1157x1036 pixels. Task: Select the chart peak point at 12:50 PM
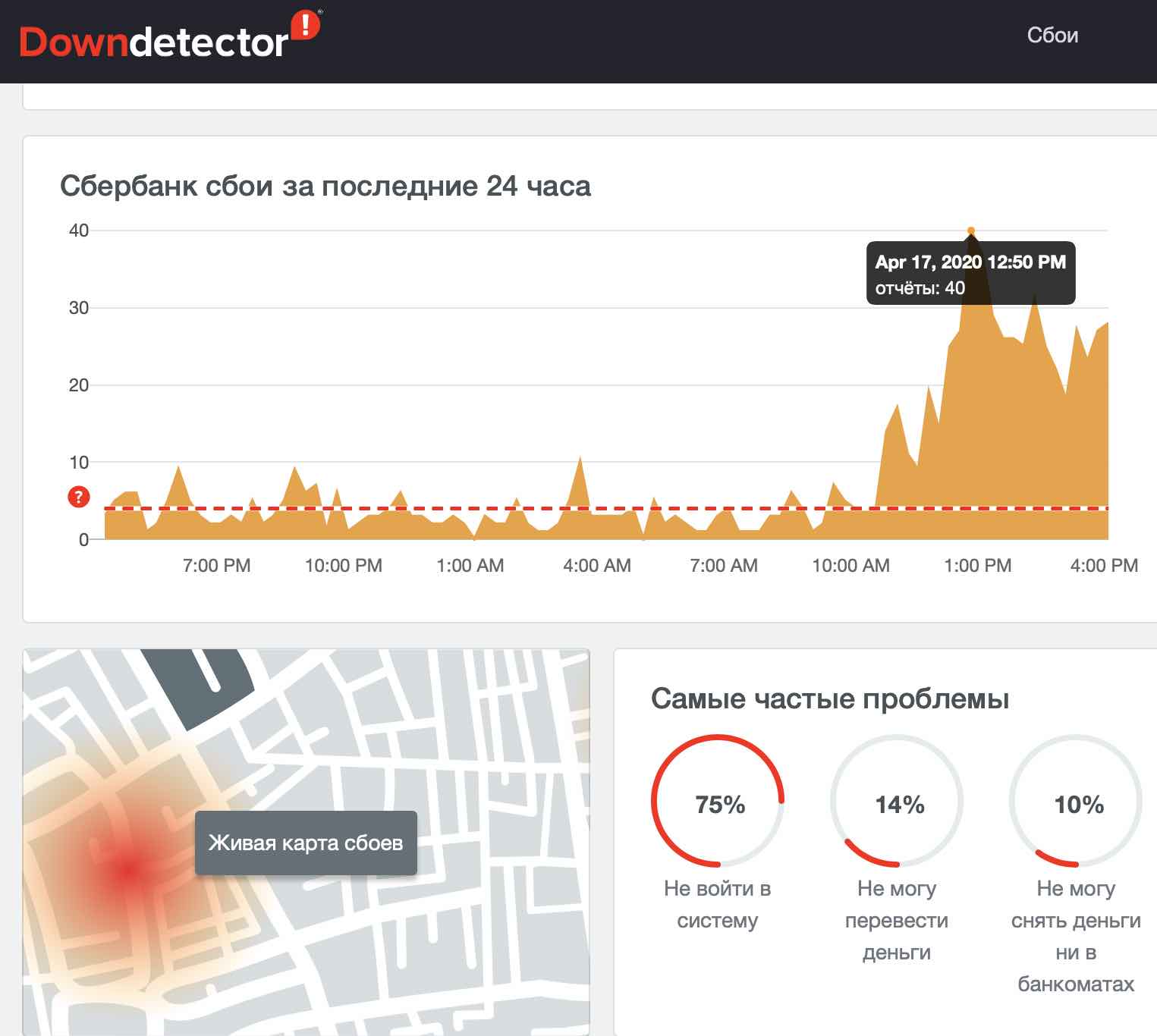pos(971,231)
